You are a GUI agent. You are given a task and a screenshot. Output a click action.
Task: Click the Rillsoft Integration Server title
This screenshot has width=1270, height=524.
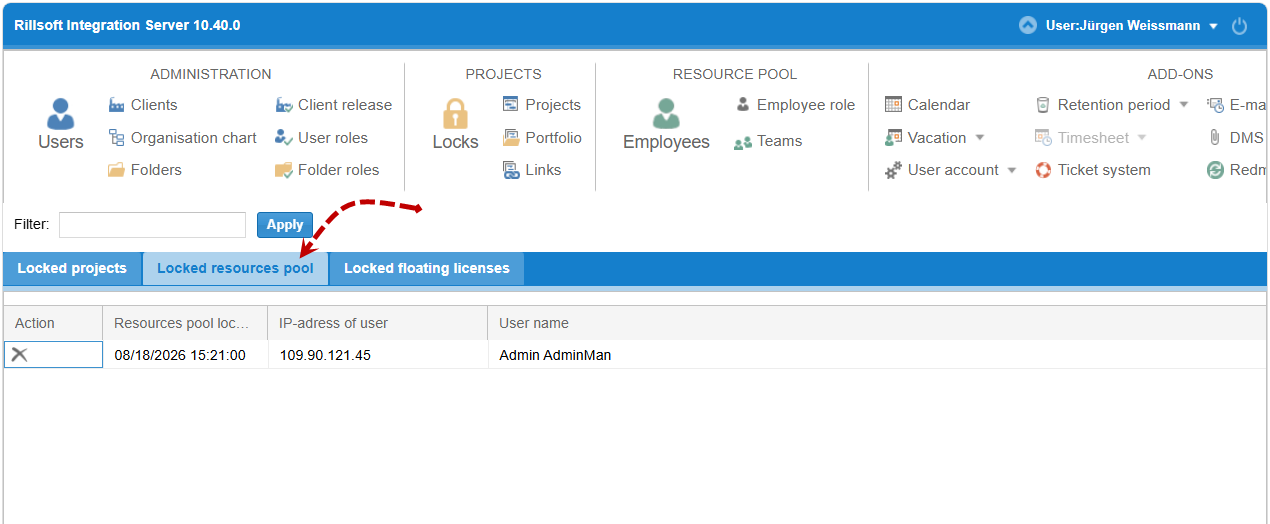tap(127, 25)
